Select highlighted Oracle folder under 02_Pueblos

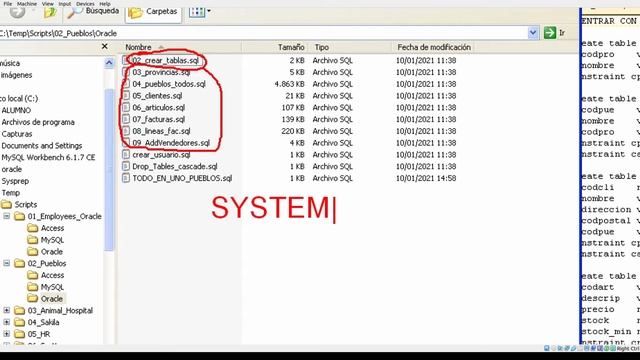pyautogui.click(x=51, y=299)
